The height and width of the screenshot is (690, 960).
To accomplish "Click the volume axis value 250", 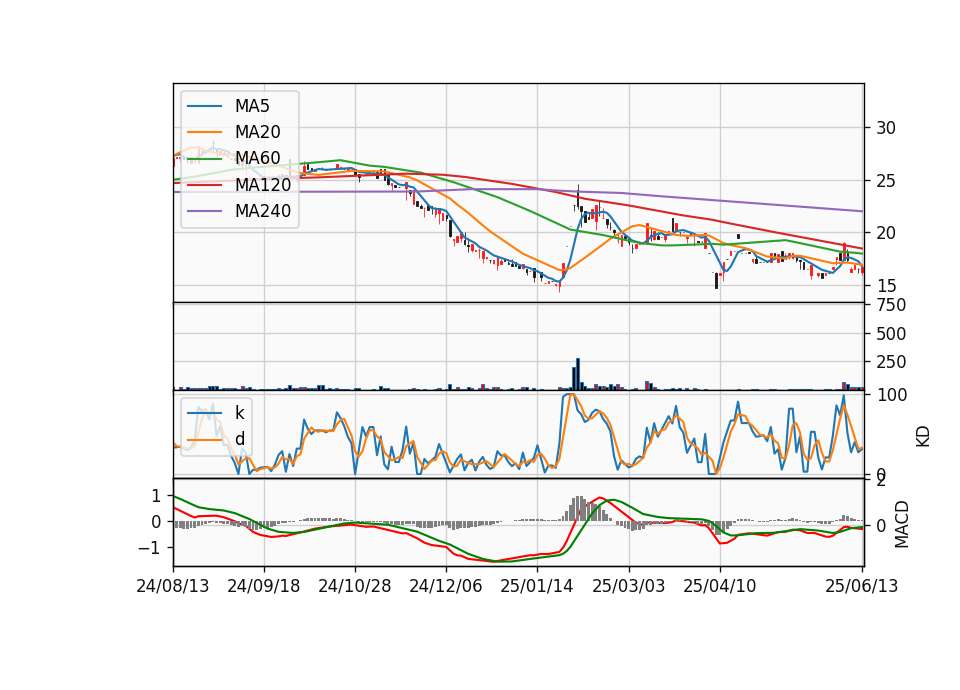I will [x=891, y=362].
